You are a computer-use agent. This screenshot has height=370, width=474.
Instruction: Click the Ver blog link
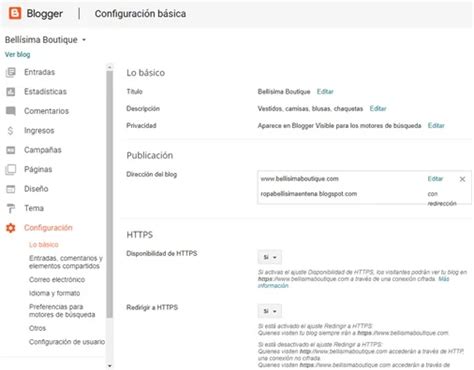(17, 54)
